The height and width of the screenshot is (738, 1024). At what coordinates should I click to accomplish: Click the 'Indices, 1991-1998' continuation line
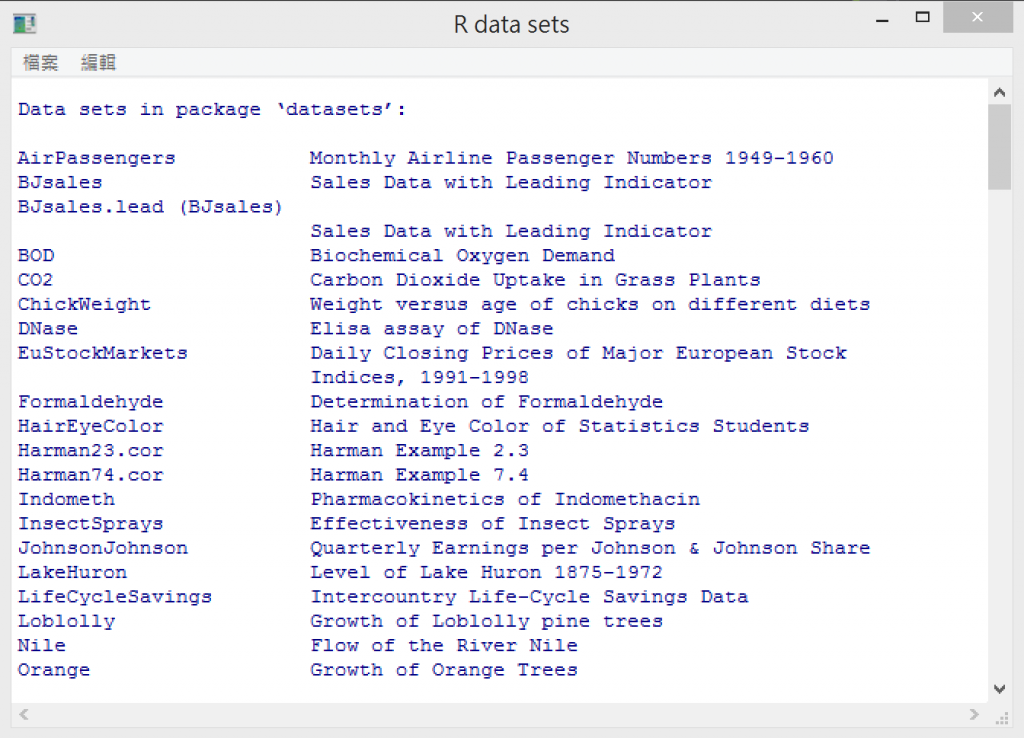(419, 377)
